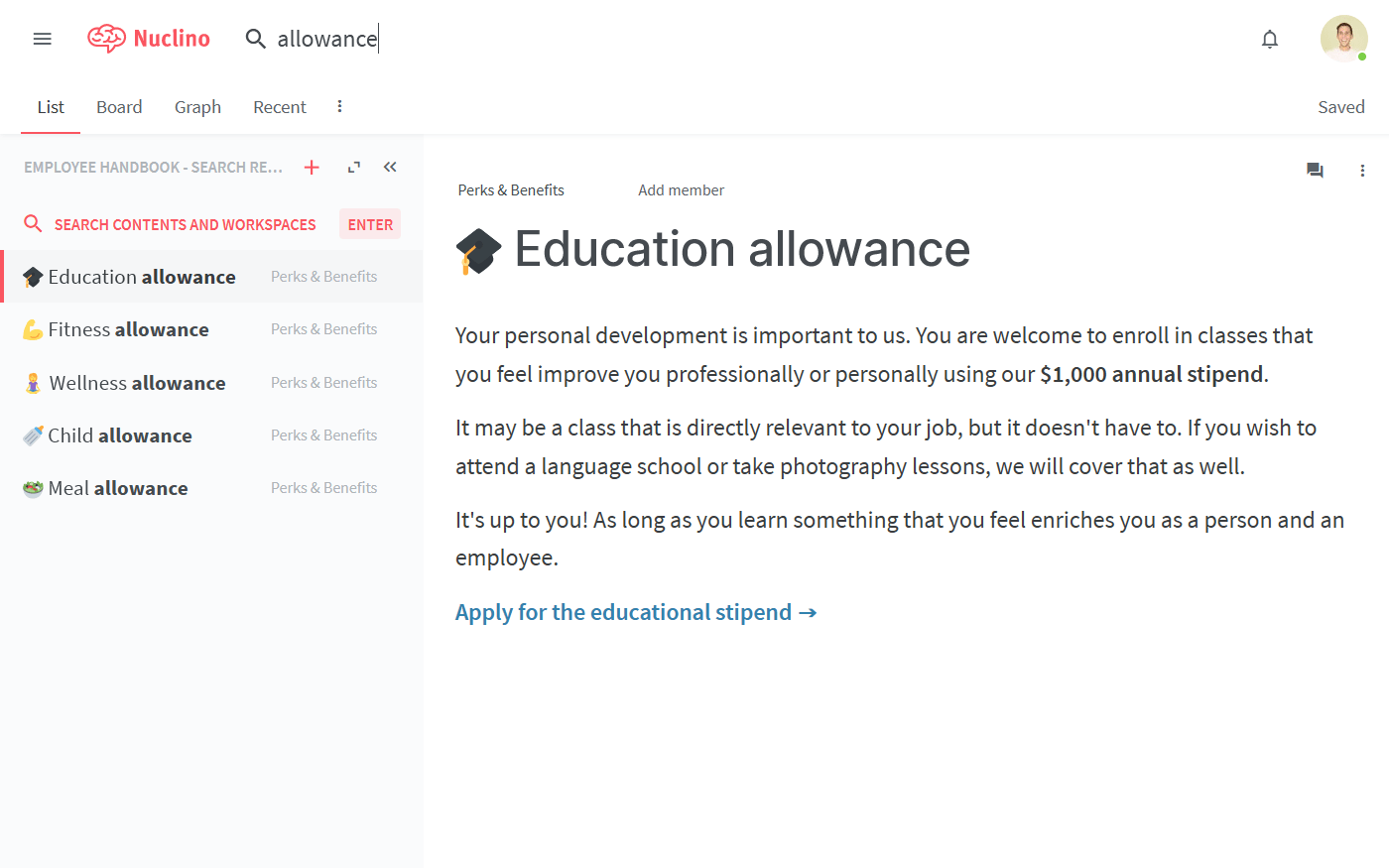Open the user profile avatar
This screenshot has width=1389, height=868.
pos(1344,39)
